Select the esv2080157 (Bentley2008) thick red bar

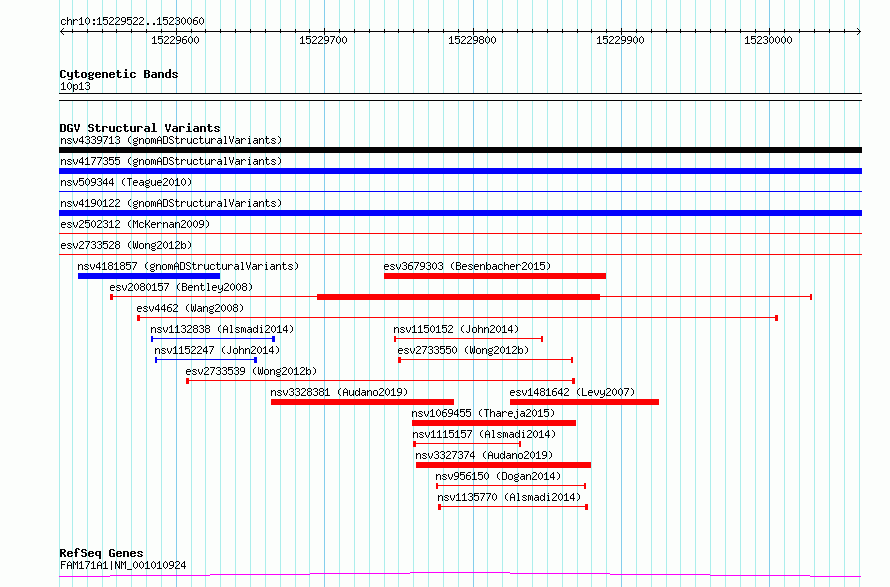click(458, 297)
